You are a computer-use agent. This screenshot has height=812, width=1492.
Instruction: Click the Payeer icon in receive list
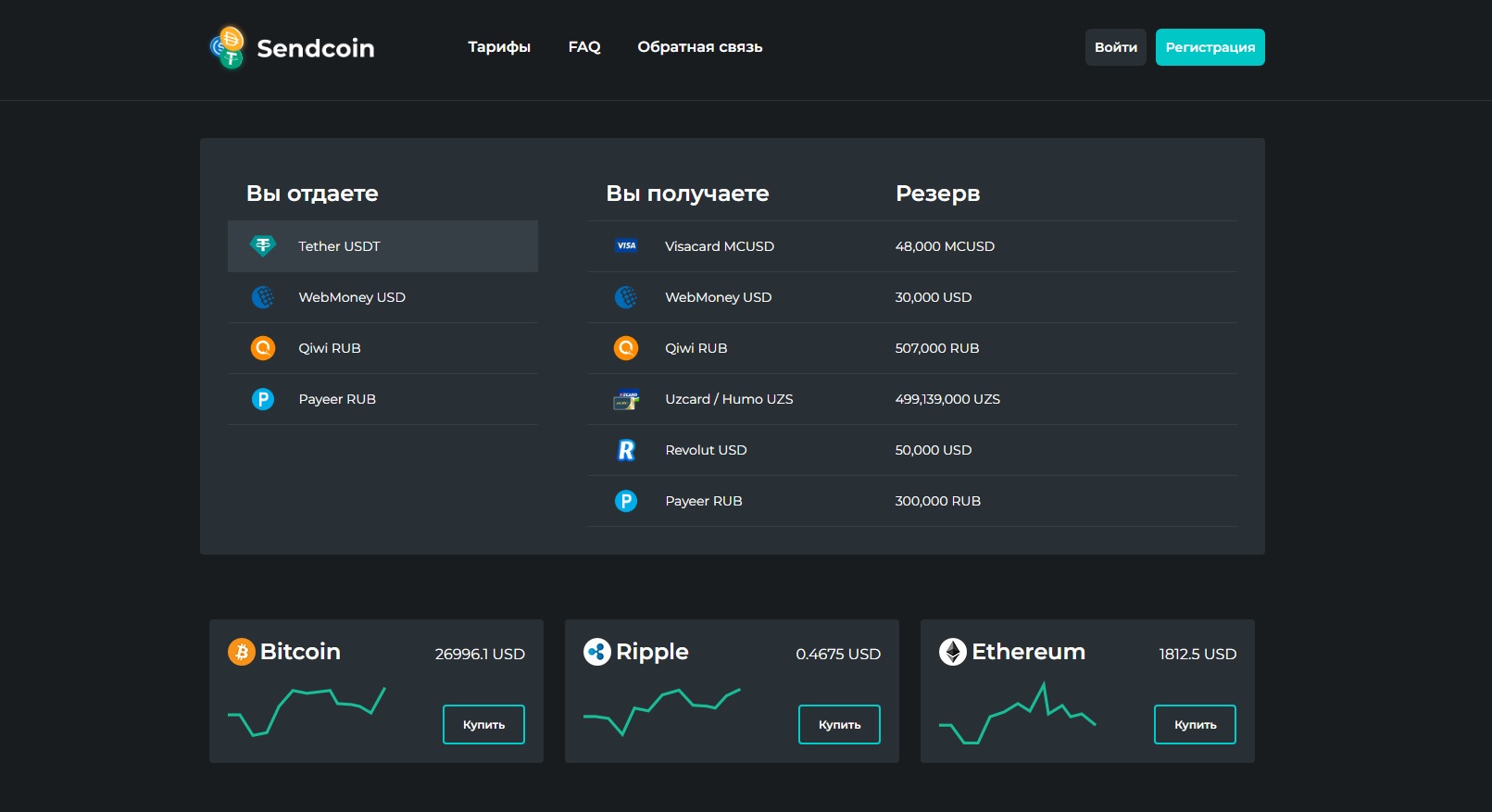tap(626, 501)
